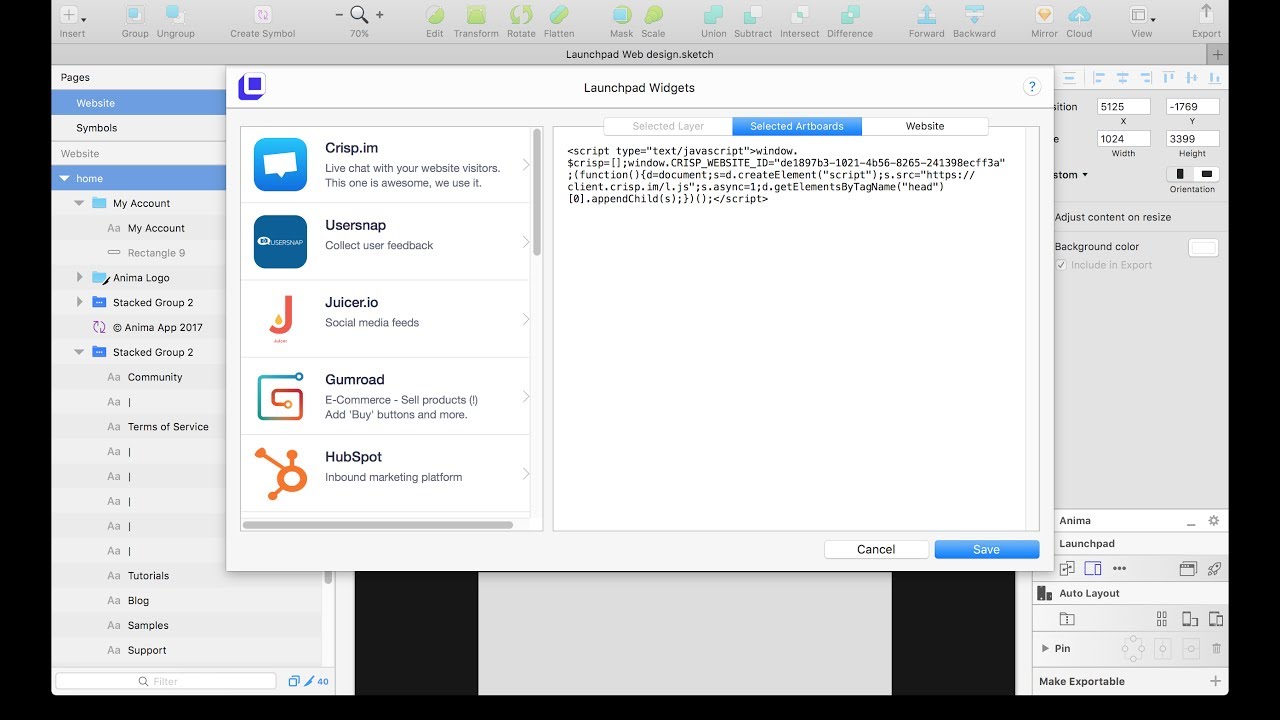
Task: Click the Rotate tool icon
Action: coord(521,15)
